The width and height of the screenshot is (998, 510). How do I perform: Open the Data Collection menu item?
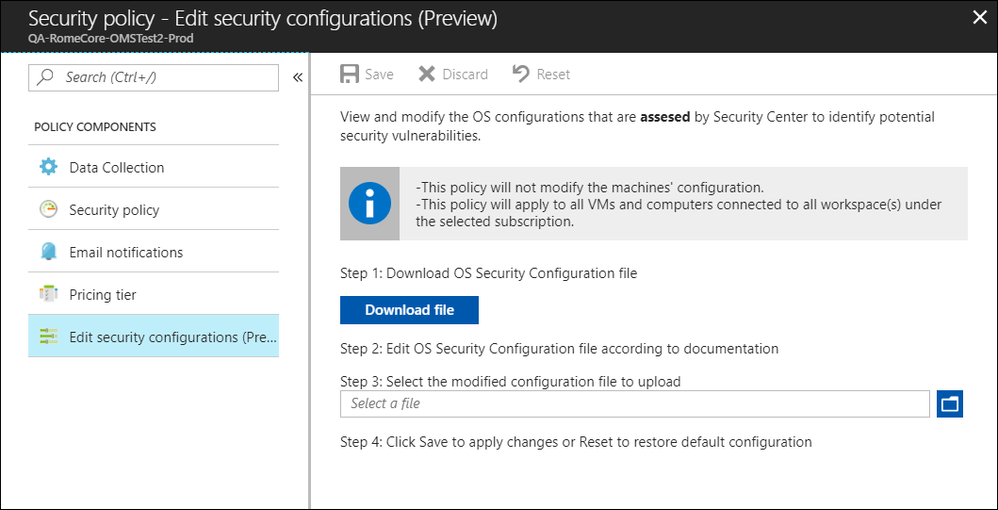pyautogui.click(x=116, y=167)
